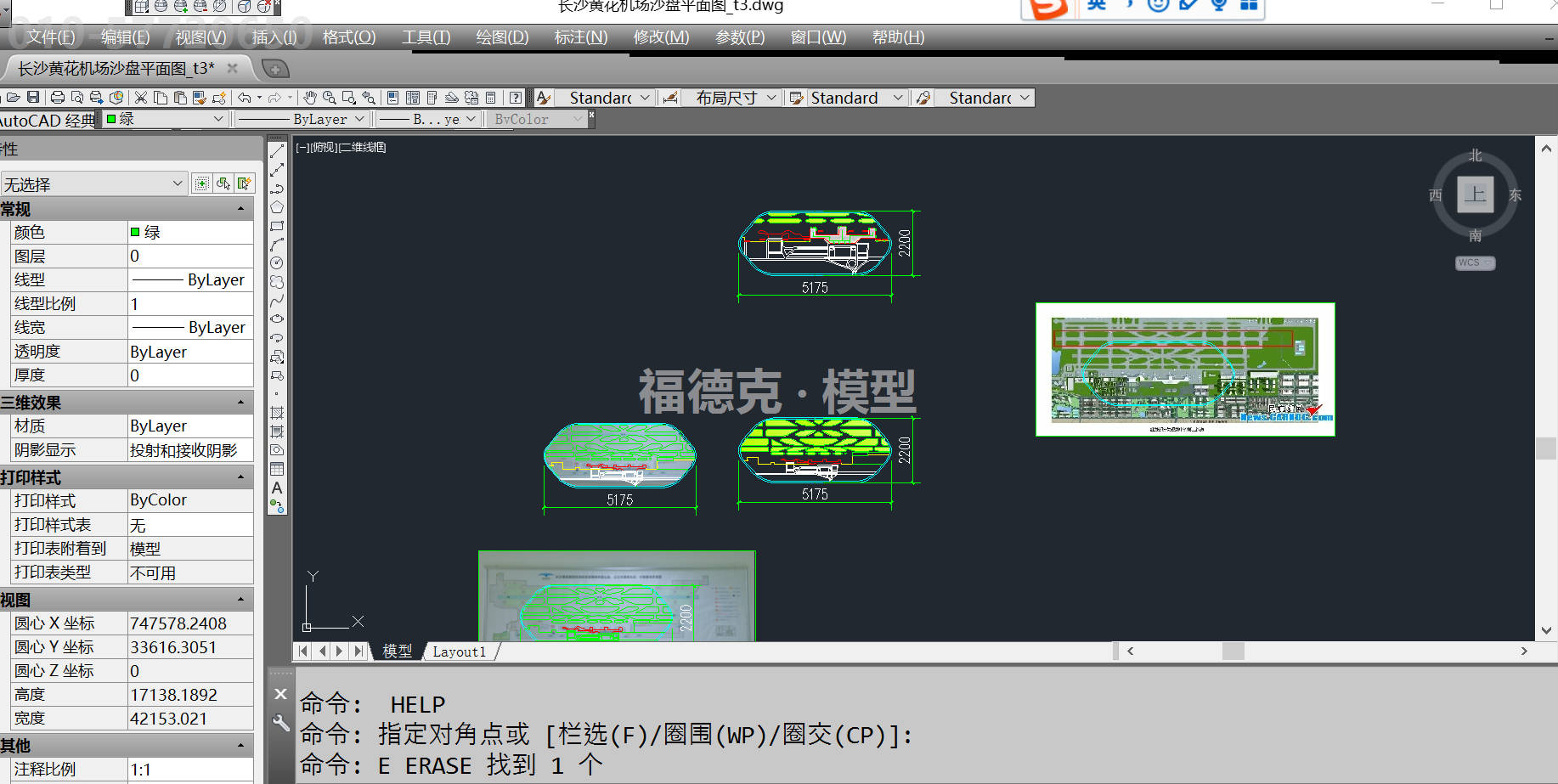Pick the Circle tool in draw toolbar
Image resolution: width=1558 pixels, height=784 pixels.
click(x=277, y=263)
